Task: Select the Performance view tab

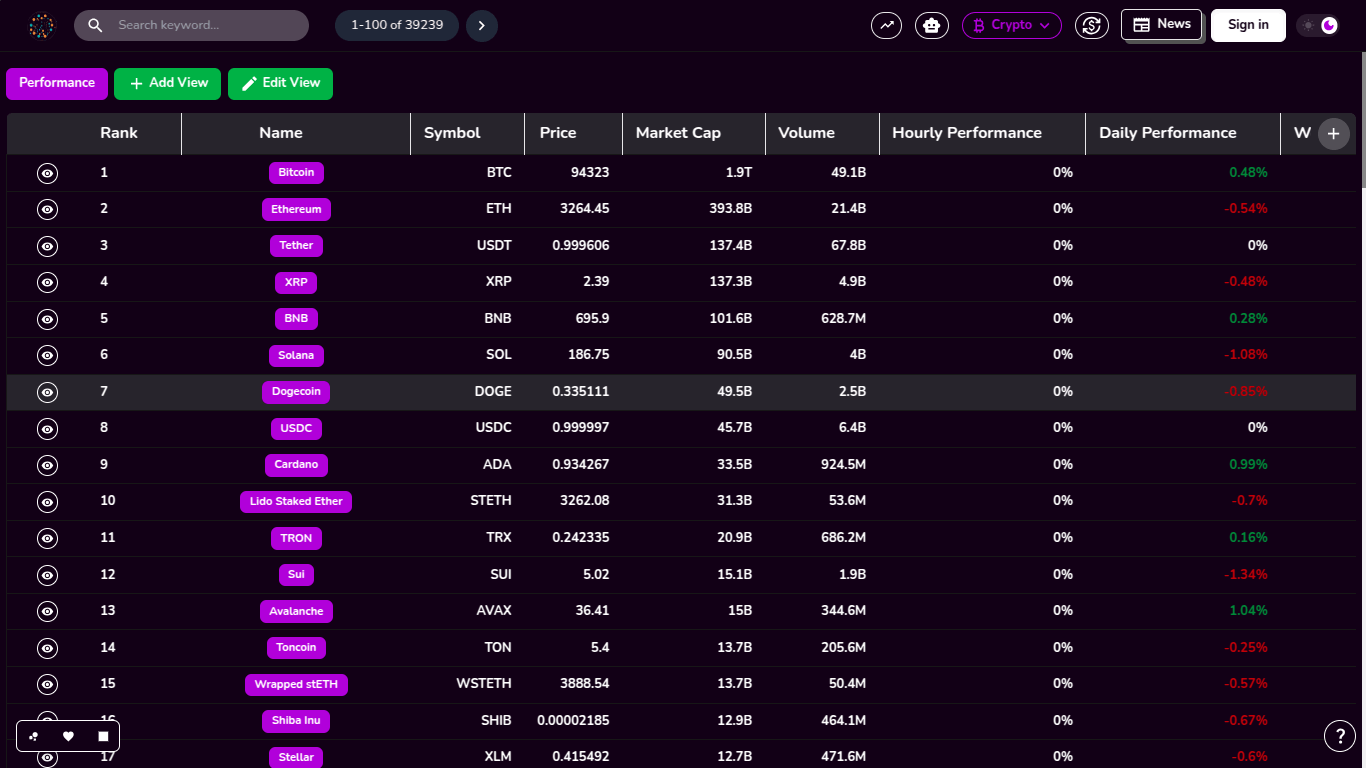Action: [x=57, y=83]
